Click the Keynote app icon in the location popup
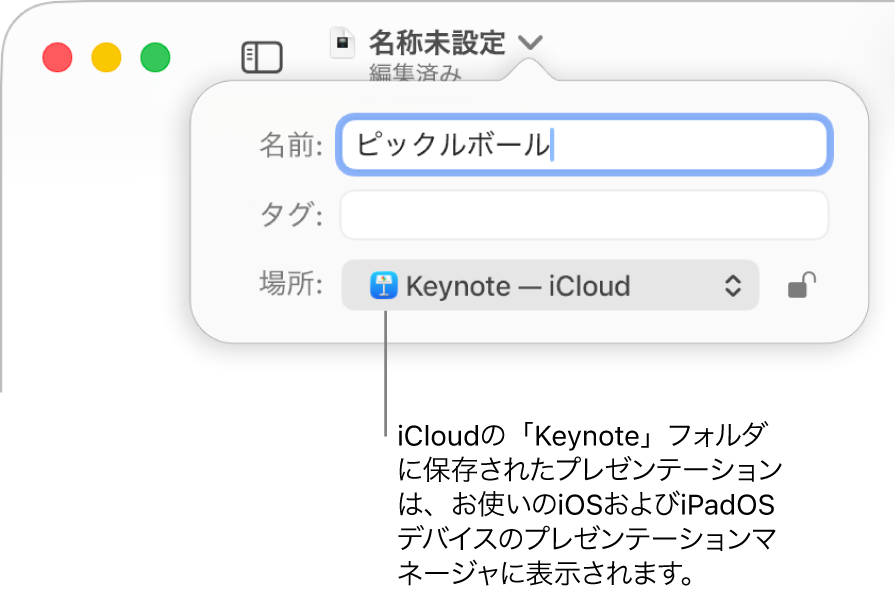Image resolution: width=896 pixels, height=593 pixels. (382, 286)
